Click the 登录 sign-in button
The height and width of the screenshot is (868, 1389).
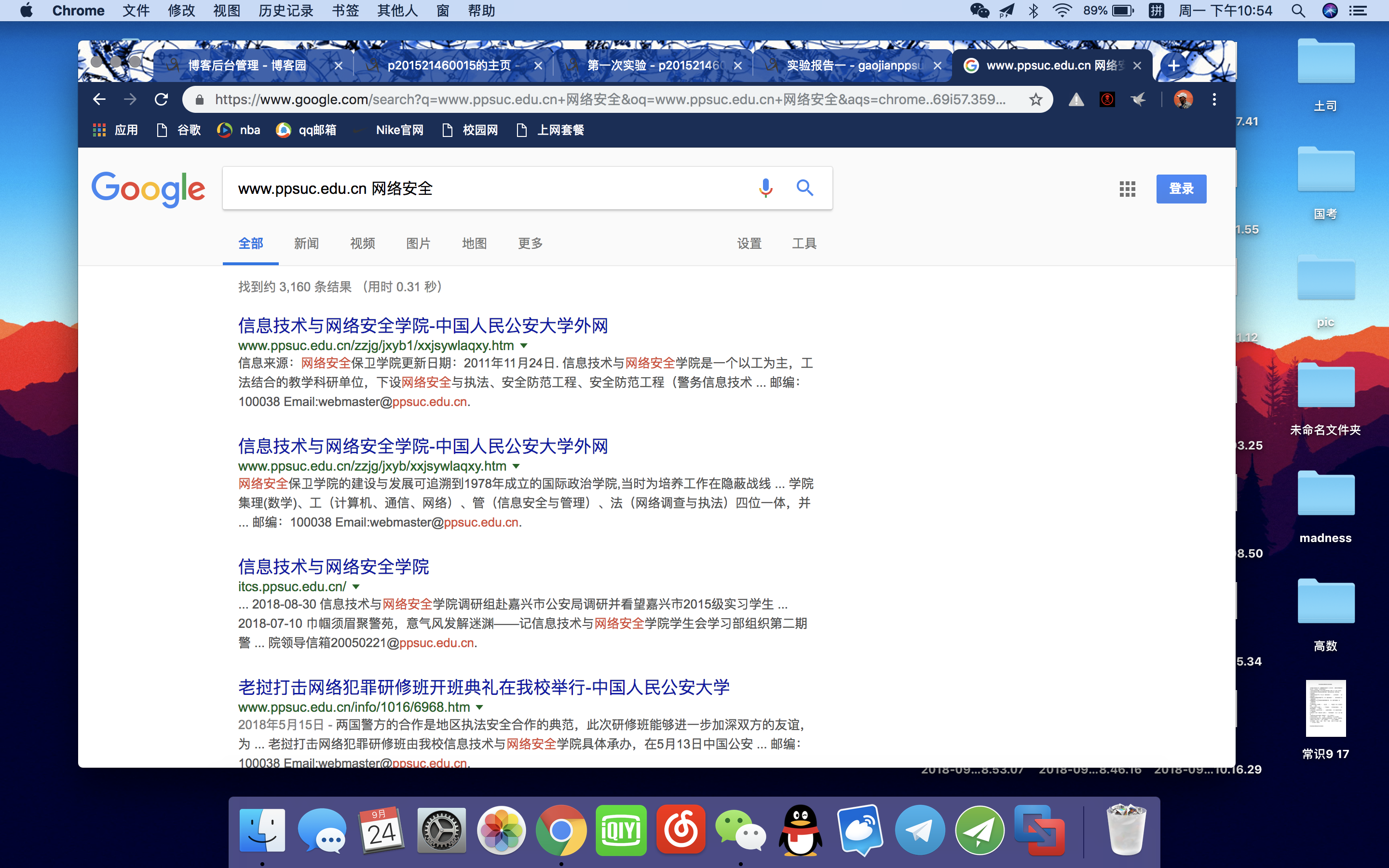1181,189
